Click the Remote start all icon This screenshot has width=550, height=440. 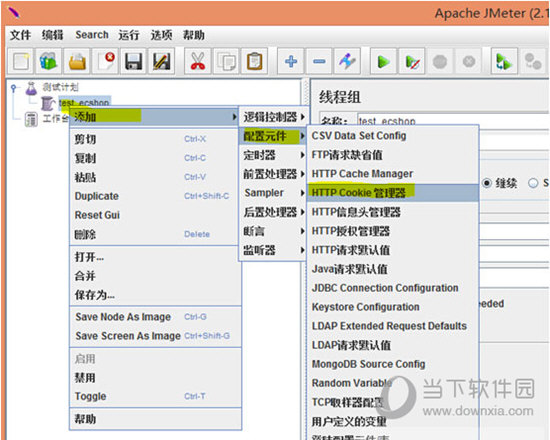[x=504, y=61]
